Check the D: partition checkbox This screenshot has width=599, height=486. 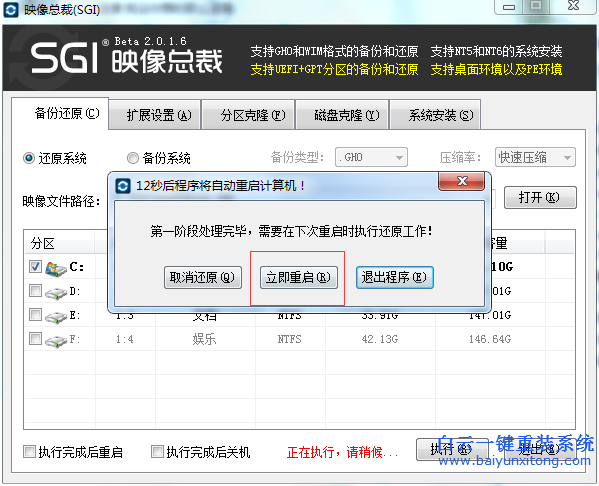36,291
